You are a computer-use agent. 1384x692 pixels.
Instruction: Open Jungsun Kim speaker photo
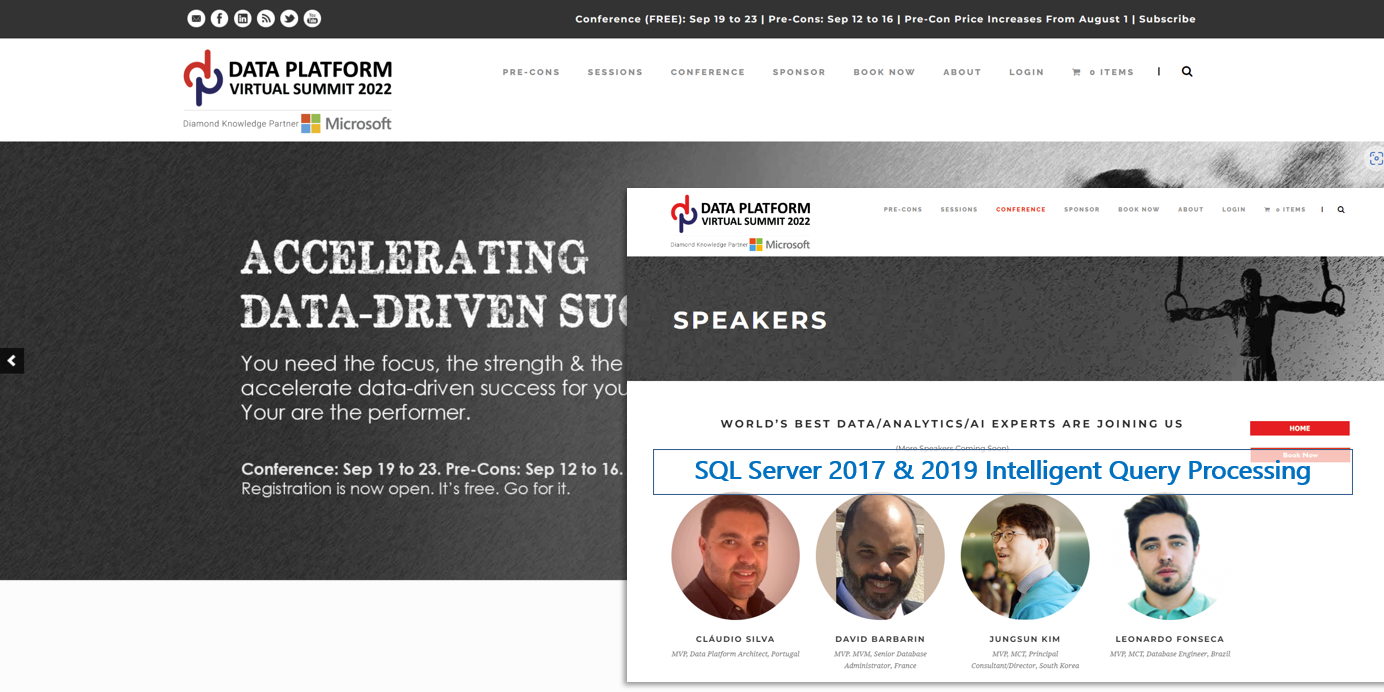[1025, 556]
